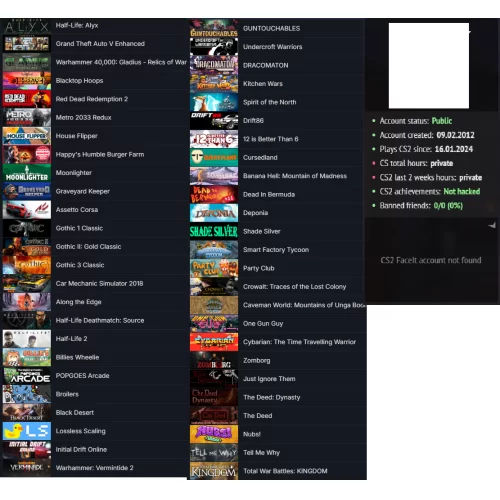The image size is (500, 500).
Task: Select the Billies Wheelie title
Action: (x=77, y=357)
